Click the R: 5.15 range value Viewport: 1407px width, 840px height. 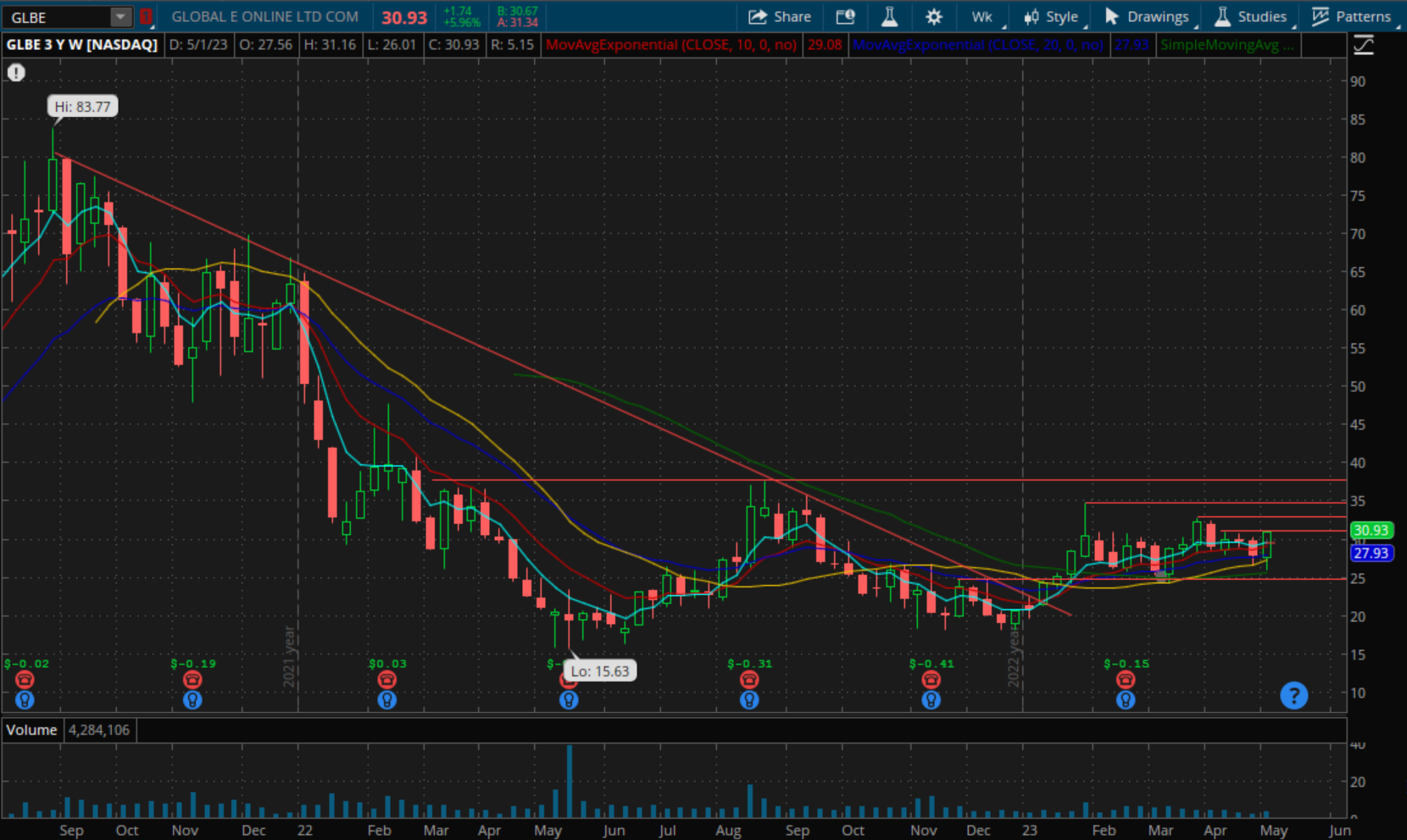(512, 45)
